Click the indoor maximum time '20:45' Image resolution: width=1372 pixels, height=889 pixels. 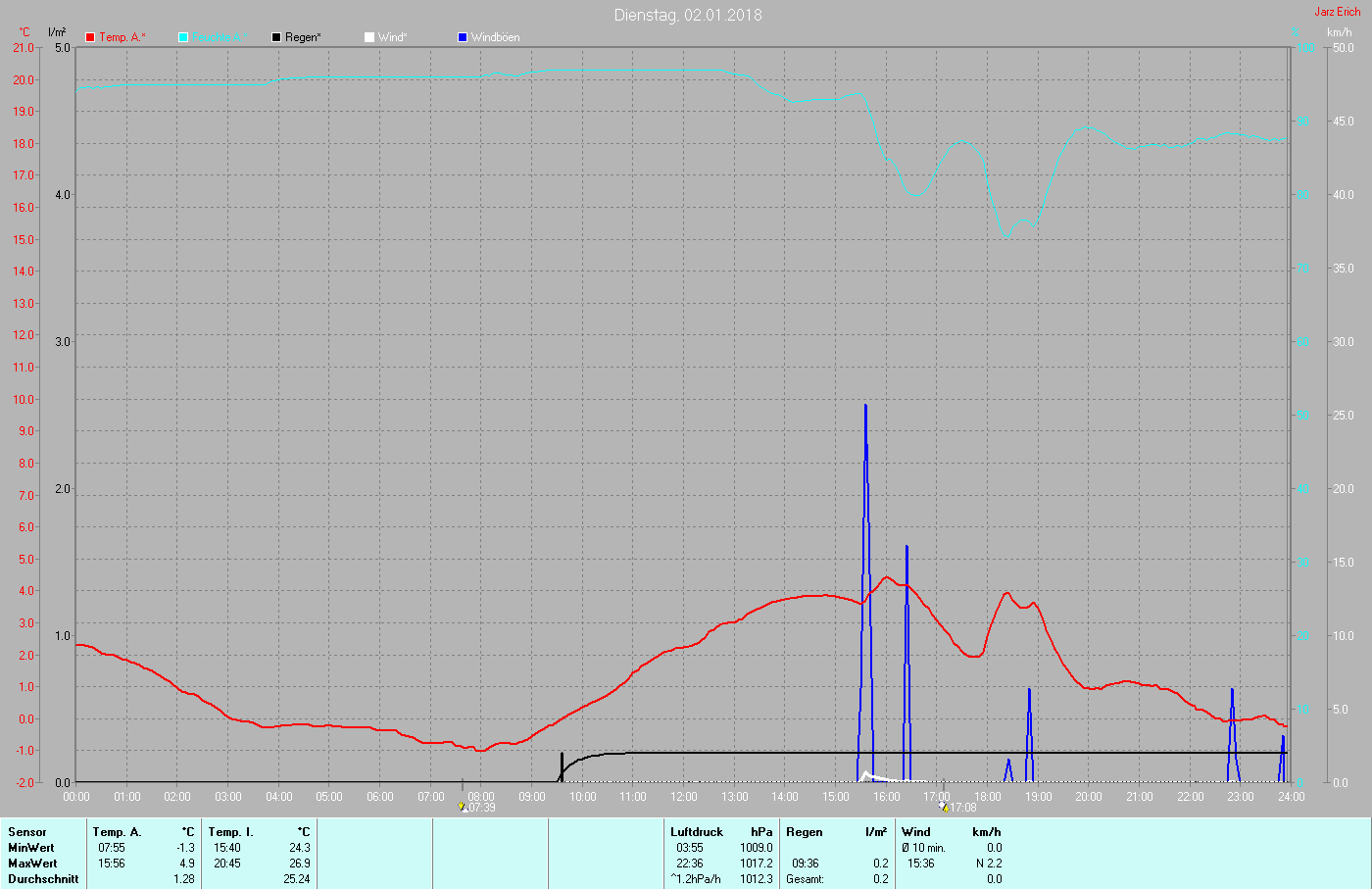click(227, 864)
